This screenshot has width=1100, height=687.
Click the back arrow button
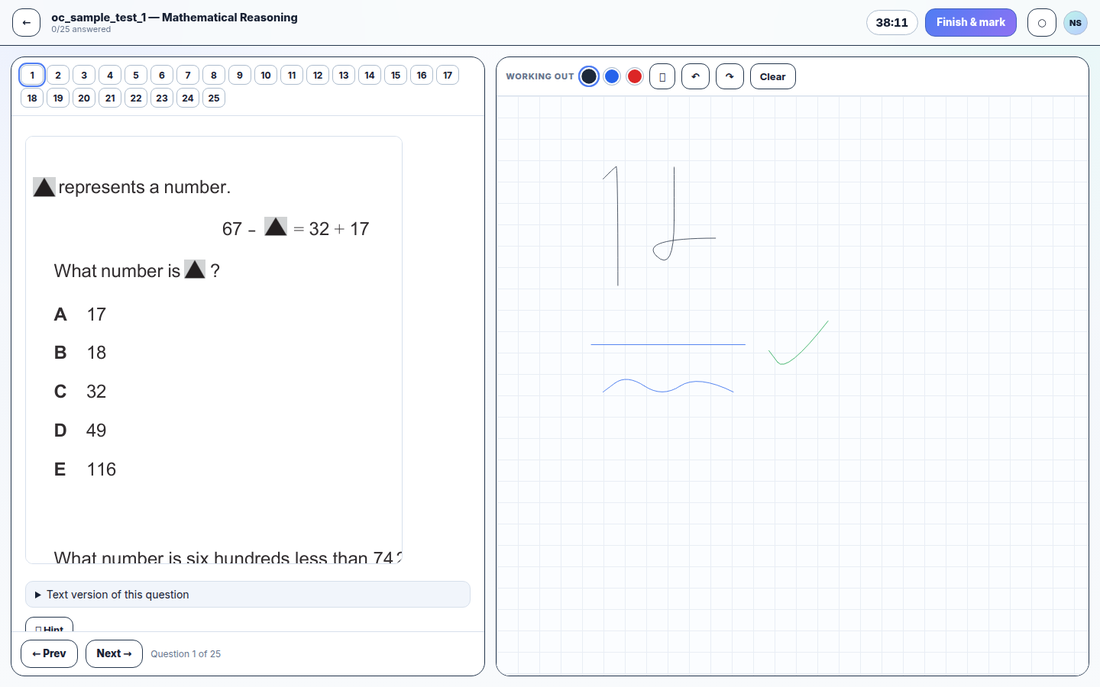pos(26,22)
